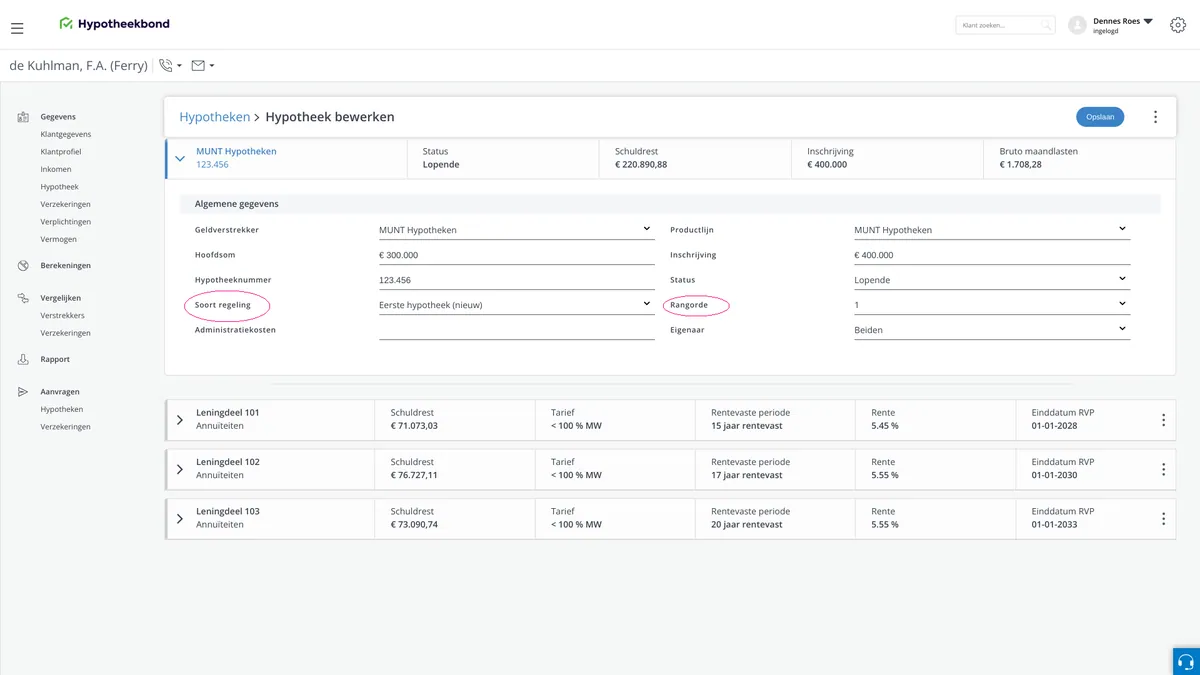Open the email envelope options
Image resolution: width=1200 pixels, height=675 pixels.
[x=203, y=66]
